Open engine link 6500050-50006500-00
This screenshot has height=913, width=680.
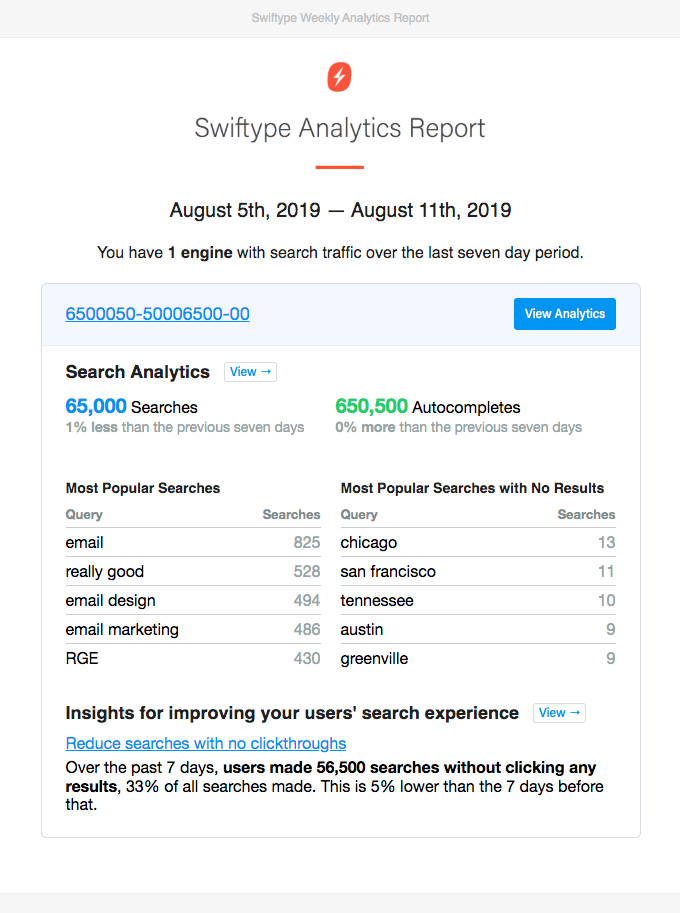coord(158,314)
